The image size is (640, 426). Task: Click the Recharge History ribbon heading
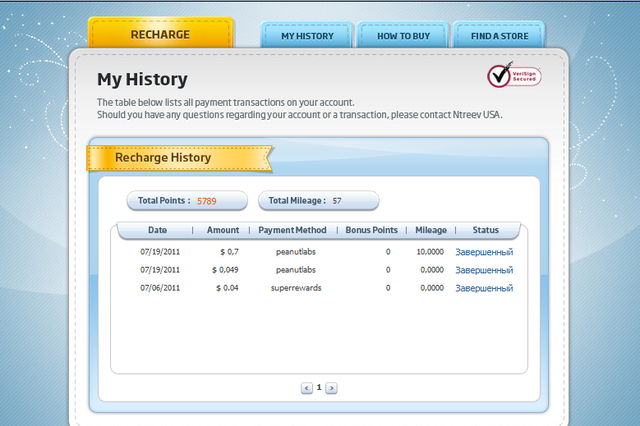click(x=164, y=157)
